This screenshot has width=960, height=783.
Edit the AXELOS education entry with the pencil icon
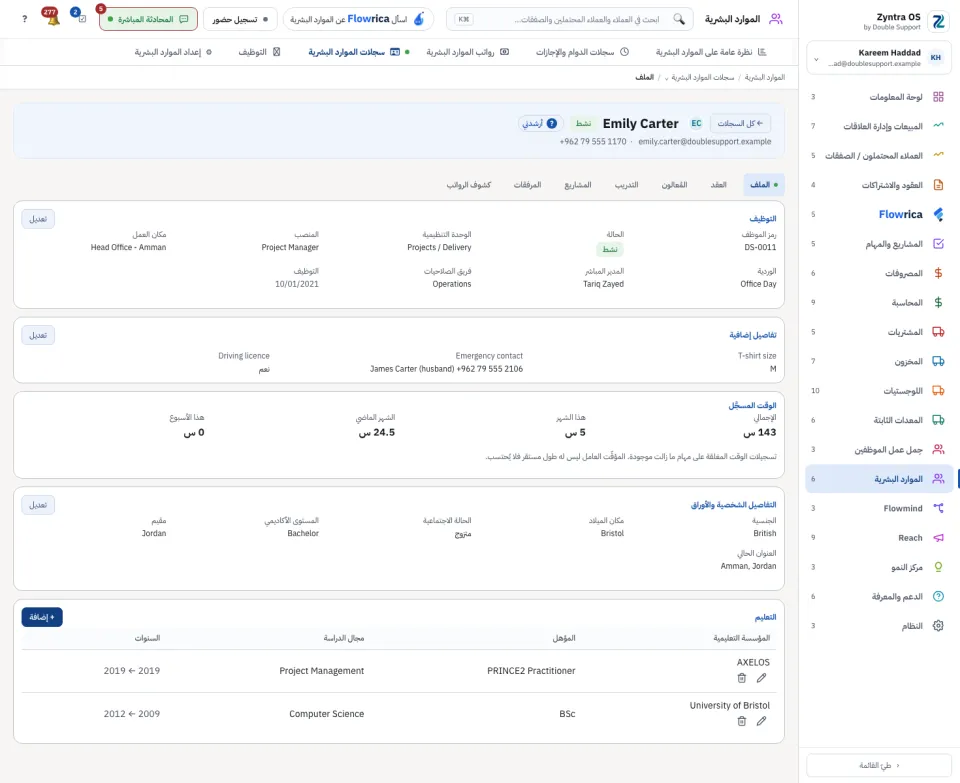[x=761, y=678]
